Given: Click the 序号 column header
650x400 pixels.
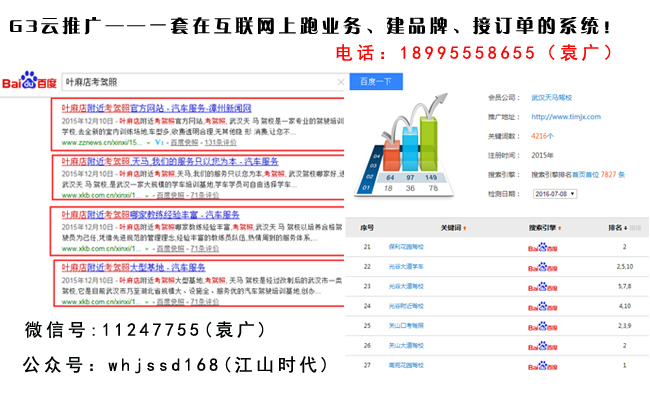Looking at the screenshot, I should click(x=367, y=228).
